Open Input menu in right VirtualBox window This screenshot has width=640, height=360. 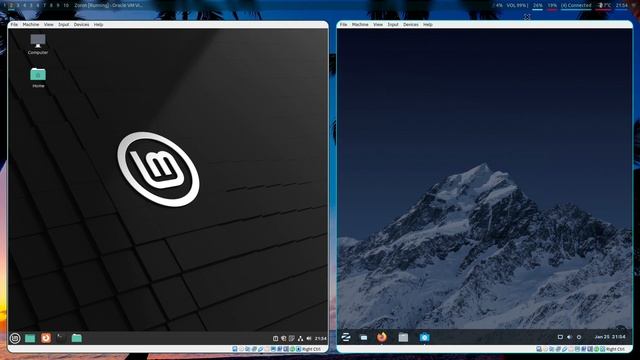click(x=393, y=24)
